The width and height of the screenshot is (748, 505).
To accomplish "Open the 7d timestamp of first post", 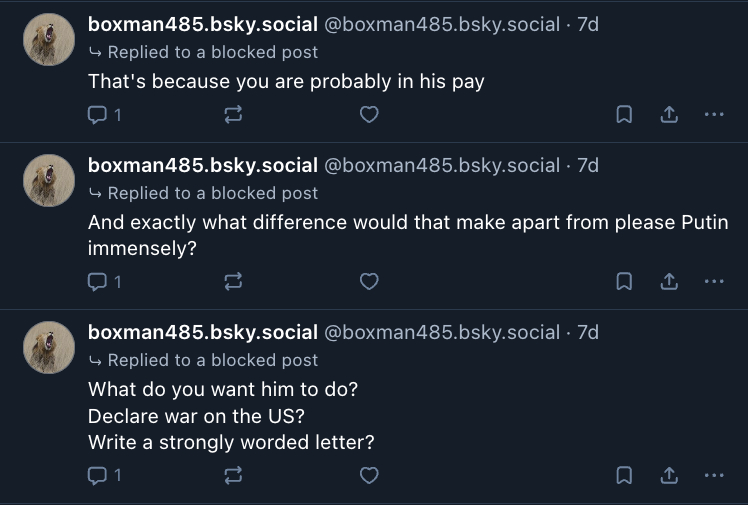I will point(588,24).
